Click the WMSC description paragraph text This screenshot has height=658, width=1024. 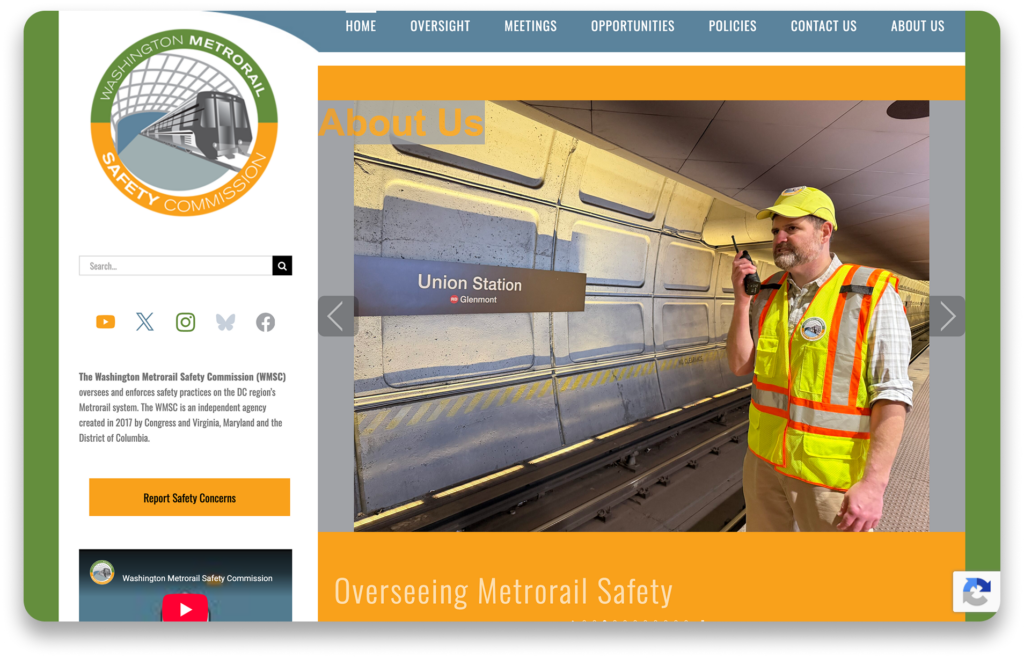182,407
